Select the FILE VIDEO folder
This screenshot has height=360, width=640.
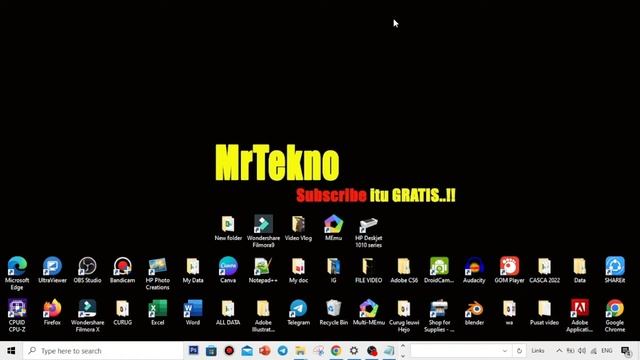(x=369, y=270)
